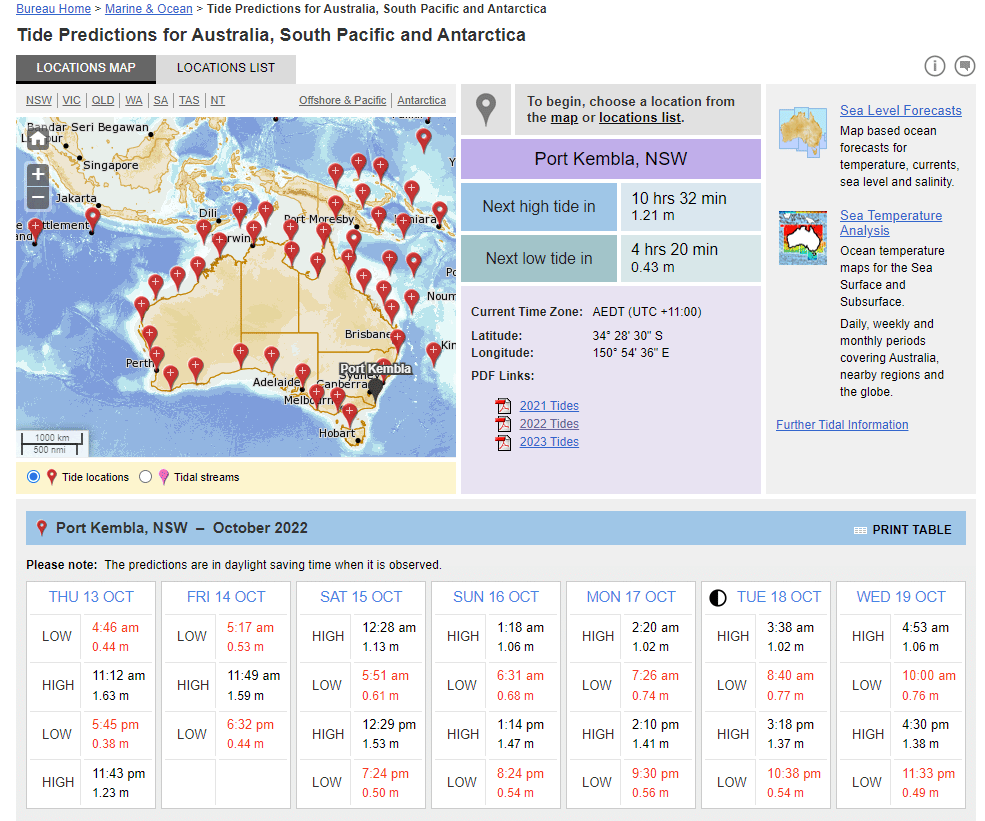Filter map to NT
The height and width of the screenshot is (821, 985).
coord(217,101)
